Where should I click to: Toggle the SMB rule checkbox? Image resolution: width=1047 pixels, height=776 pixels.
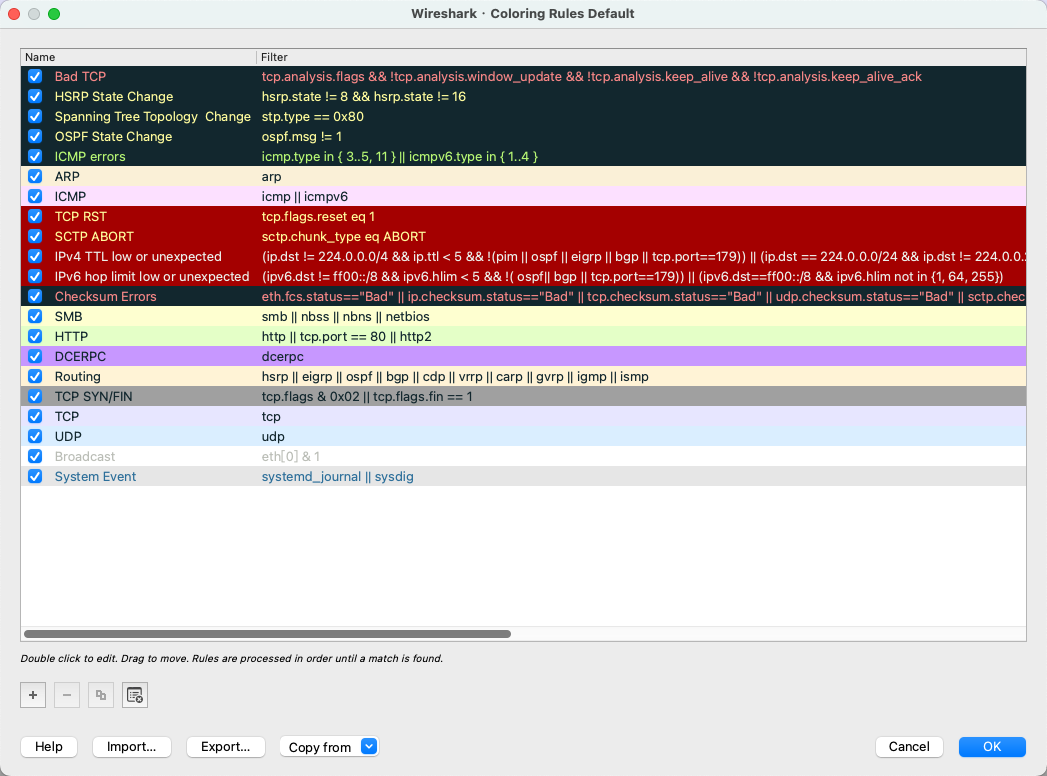pyautogui.click(x=35, y=317)
